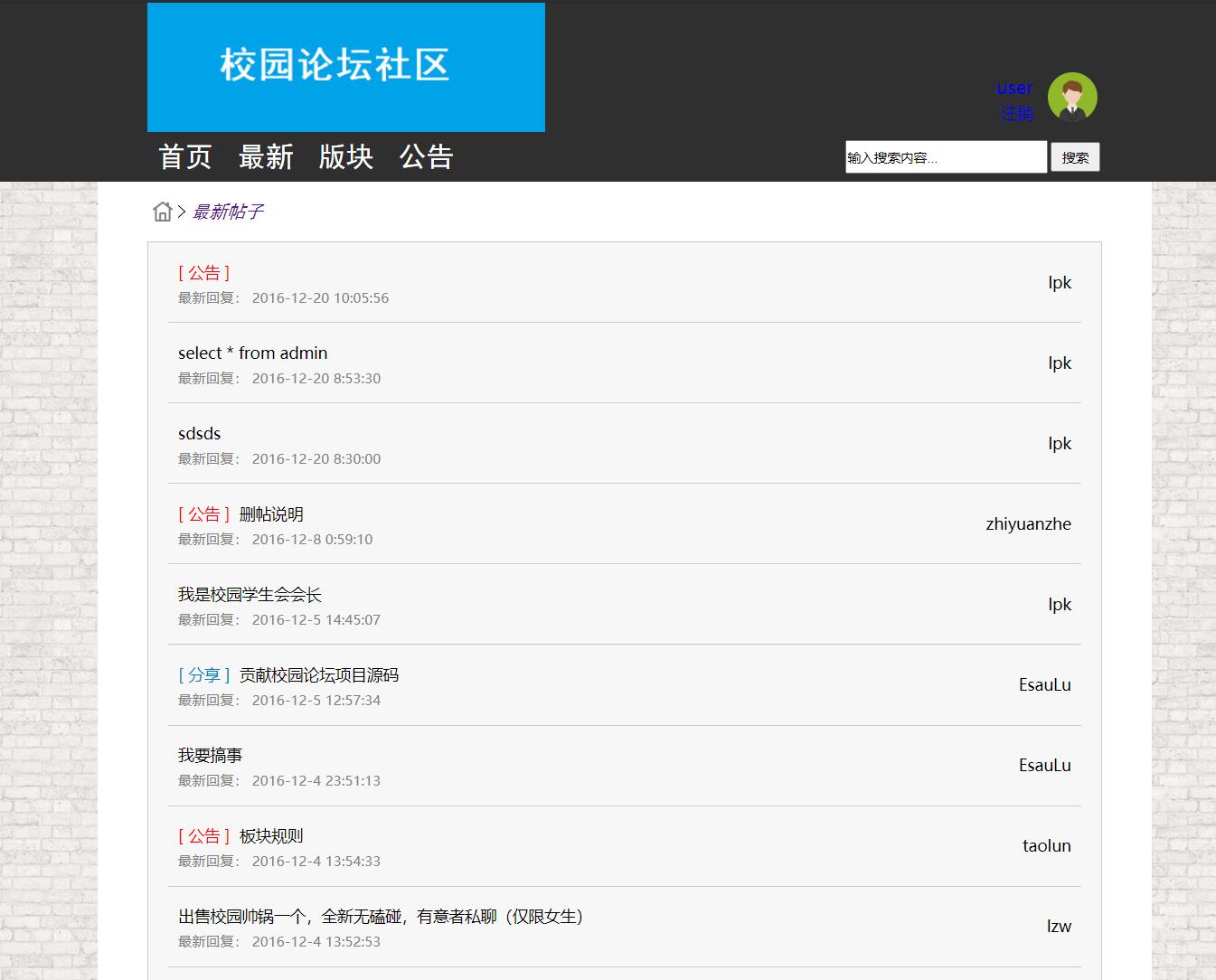This screenshot has height=980, width=1216.
Task: Open the user avatar profile picture
Action: click(x=1071, y=99)
